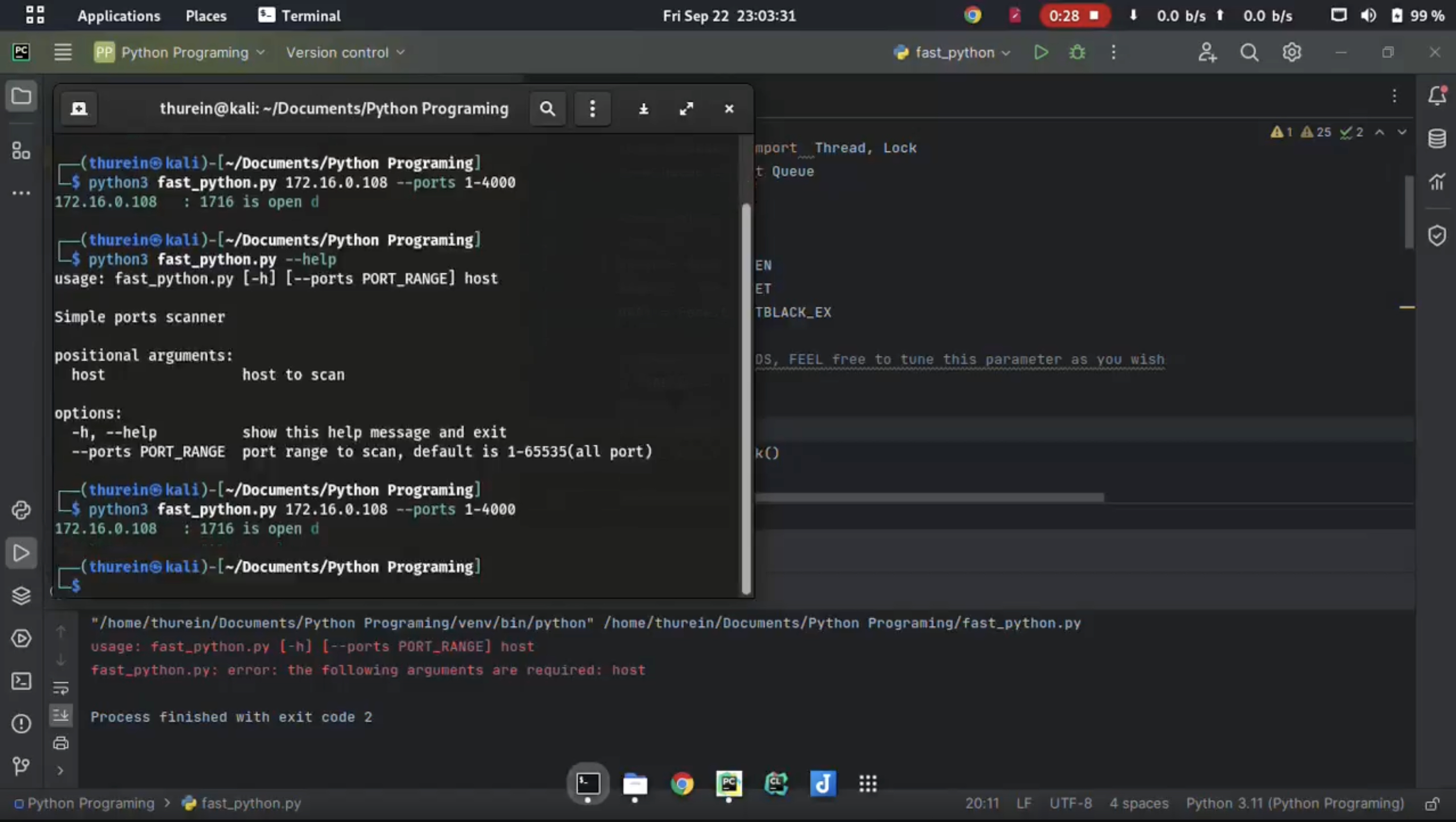Print Run console output
The height and width of the screenshot is (822, 1456).
[x=60, y=743]
